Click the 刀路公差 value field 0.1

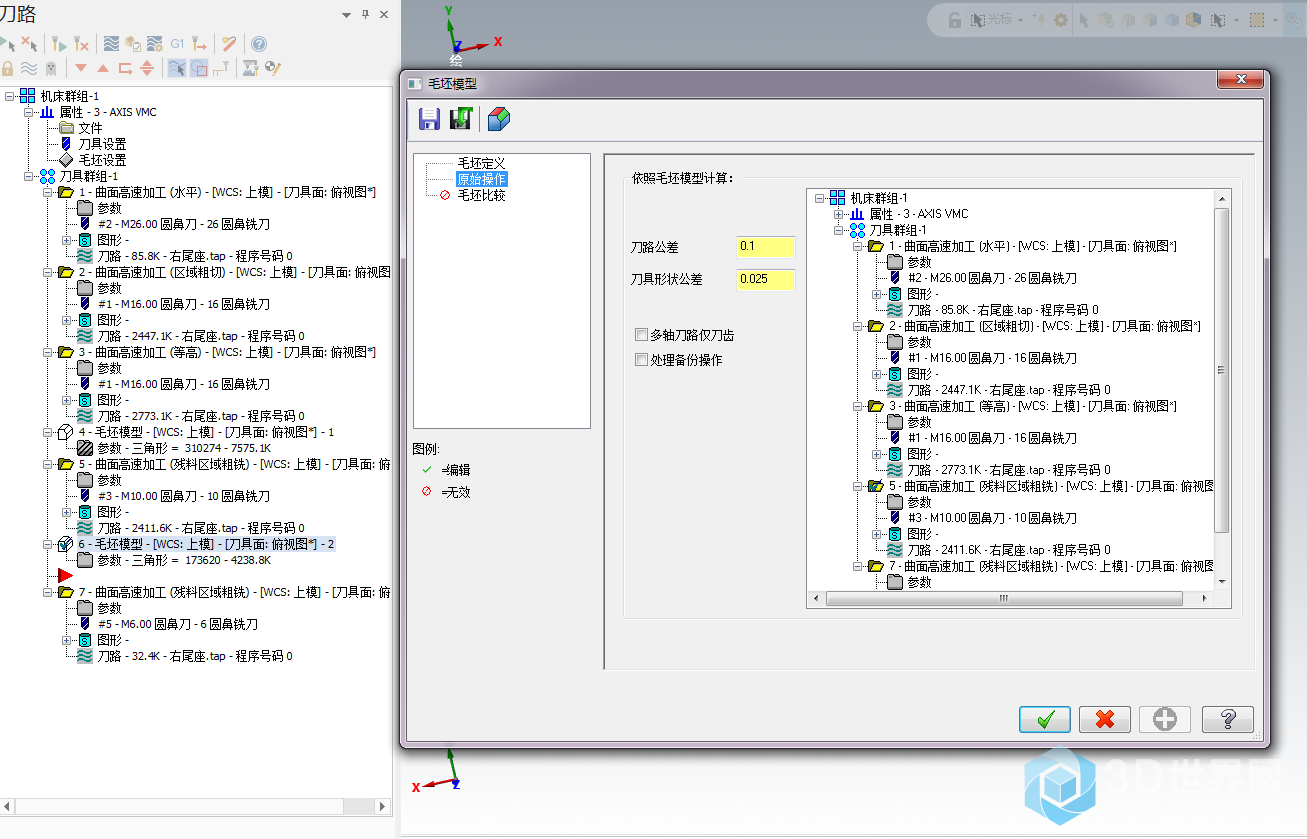(x=765, y=247)
